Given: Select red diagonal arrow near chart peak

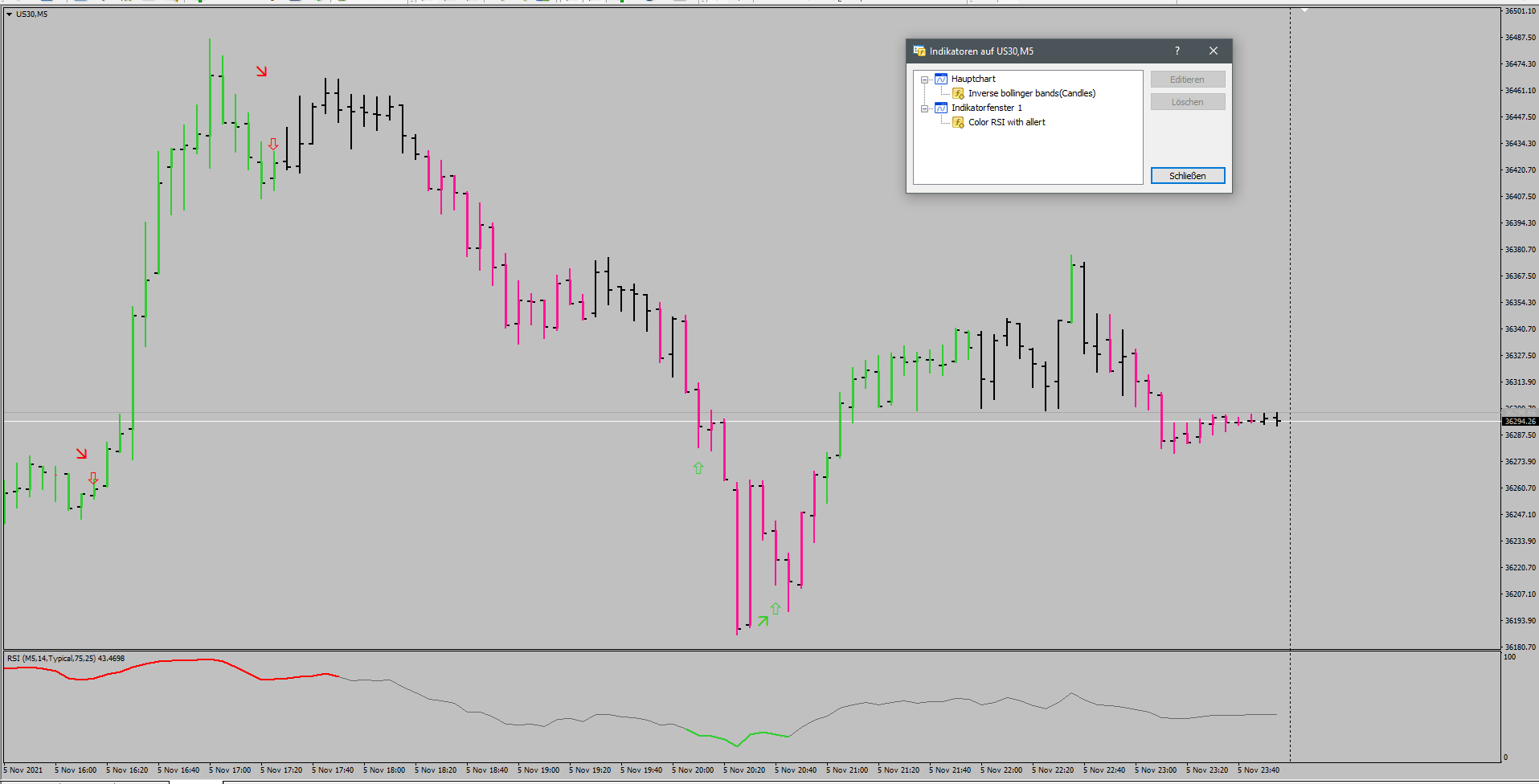Looking at the screenshot, I should (261, 71).
